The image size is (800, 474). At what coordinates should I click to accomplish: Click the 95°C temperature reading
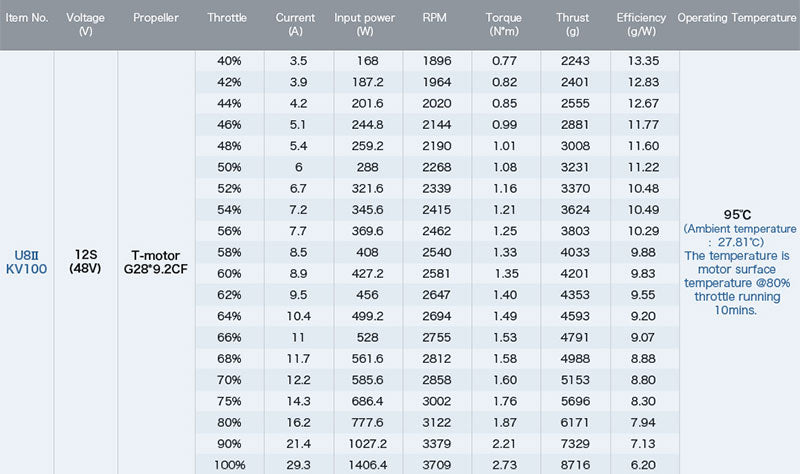tap(738, 215)
